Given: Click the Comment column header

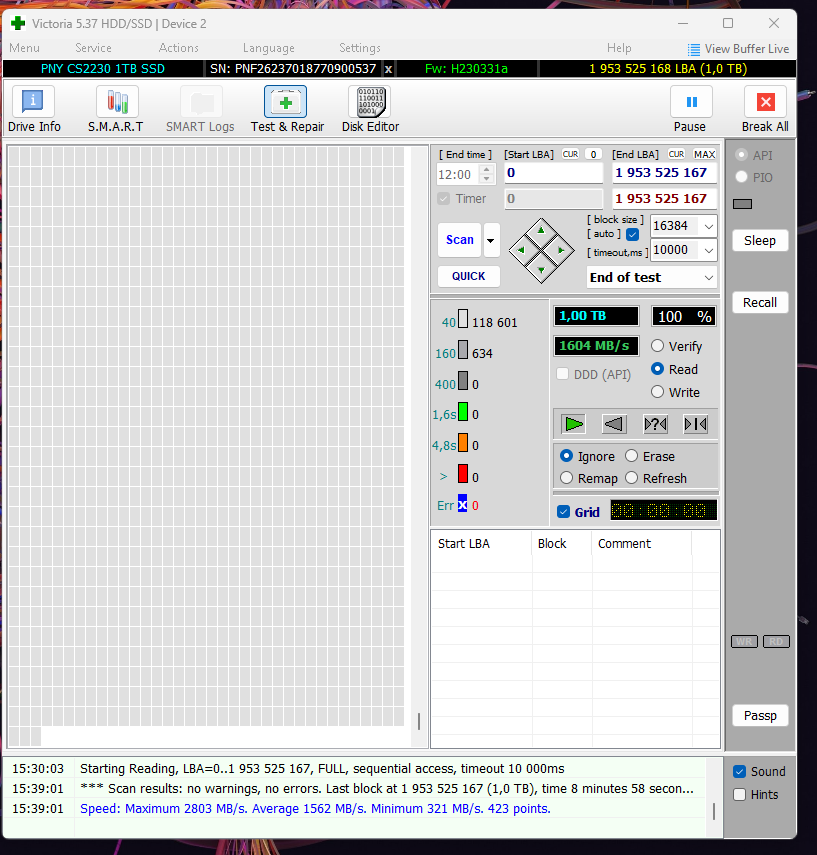Looking at the screenshot, I should (641, 544).
